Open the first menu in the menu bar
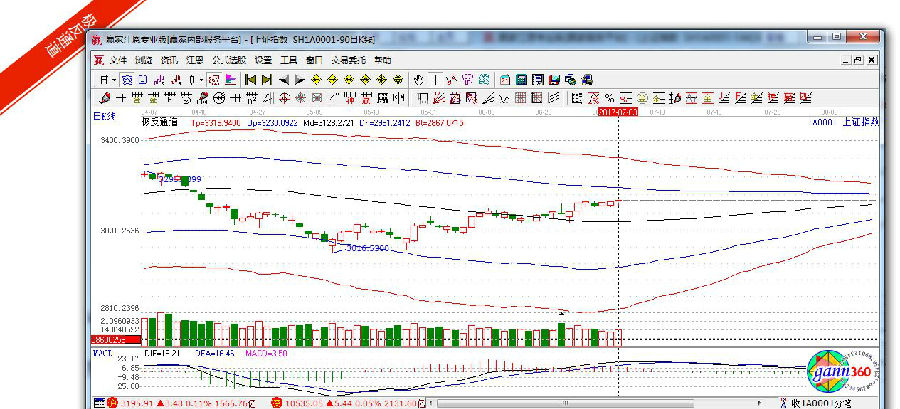This screenshot has height=409, width=900. coord(112,60)
